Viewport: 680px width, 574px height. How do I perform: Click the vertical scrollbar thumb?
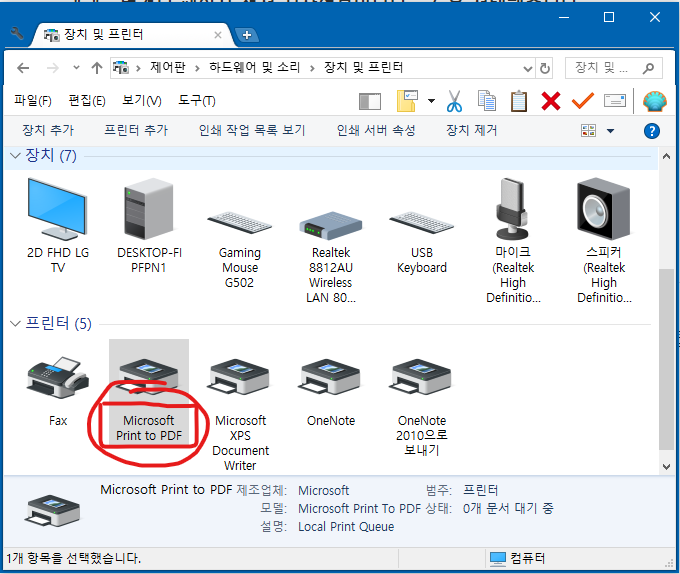point(667,359)
